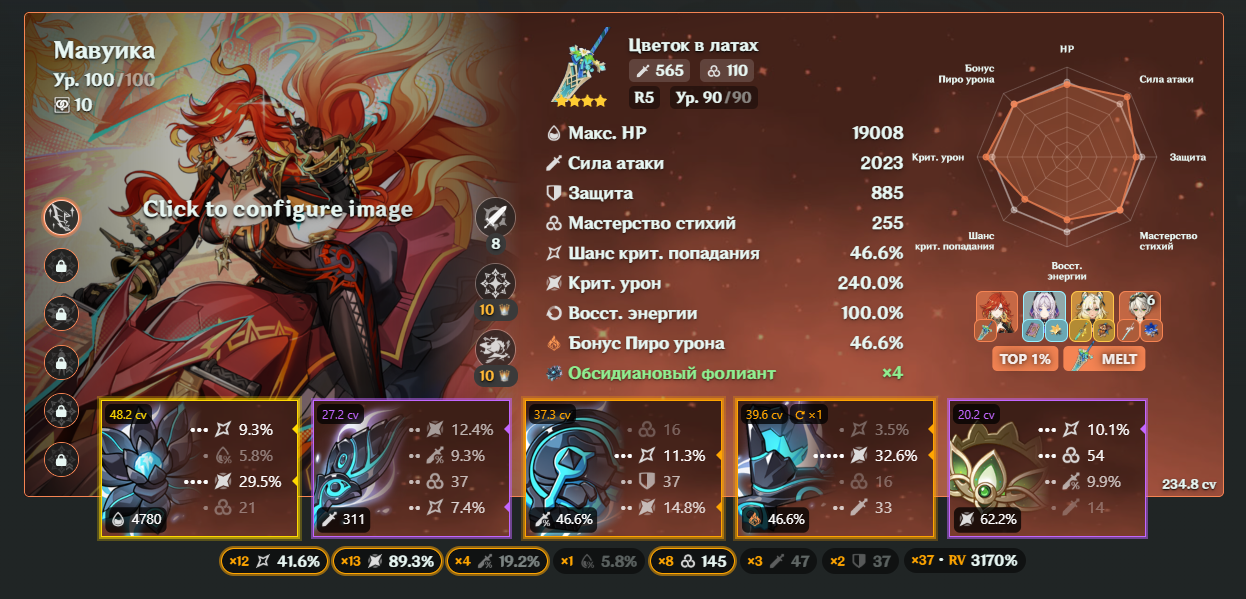Click to configure character image
This screenshot has width=1246, height=599.
277,209
